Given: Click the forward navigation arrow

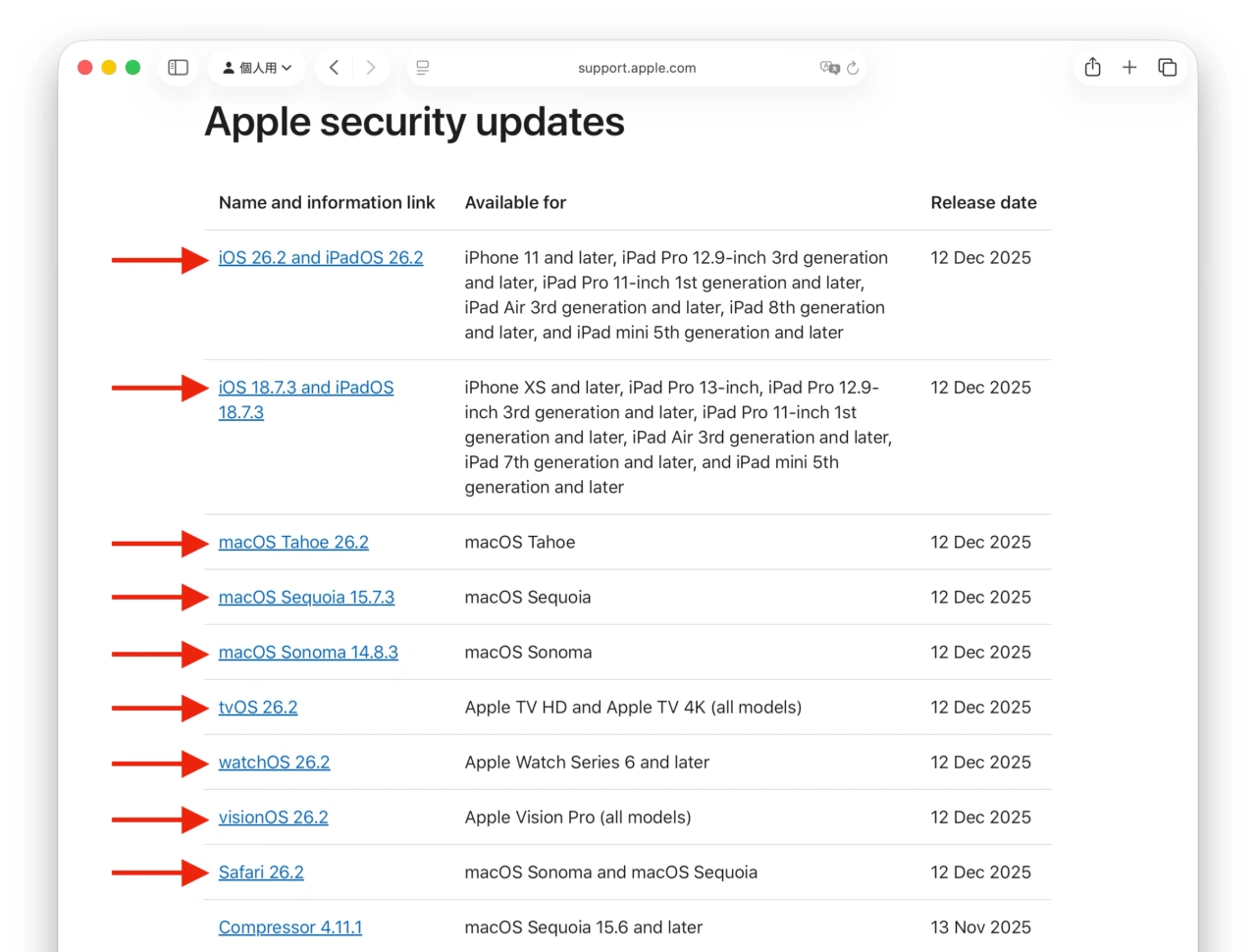Looking at the screenshot, I should [x=371, y=67].
